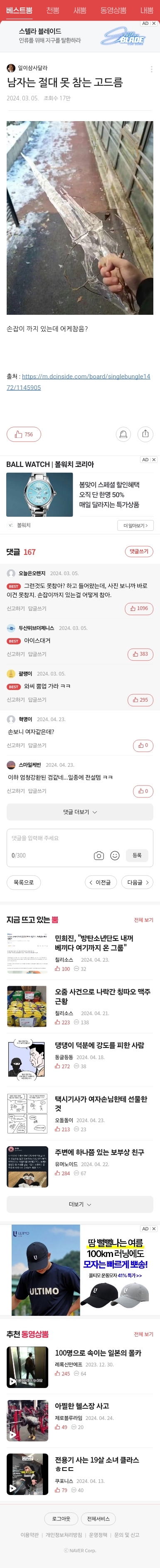Viewport: 160px width, 1568px height.
Task: Expand more comments with 댓글 더보기
Action: (x=80, y=812)
